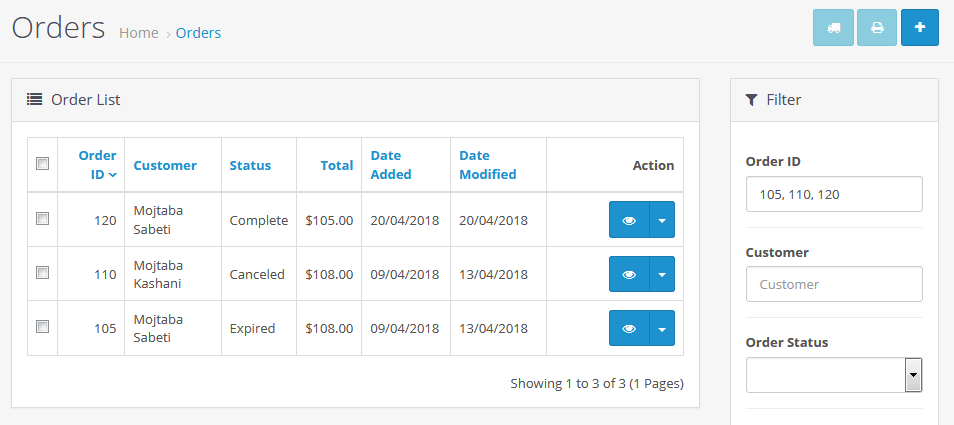Click the shipping list truck icon

click(x=834, y=28)
